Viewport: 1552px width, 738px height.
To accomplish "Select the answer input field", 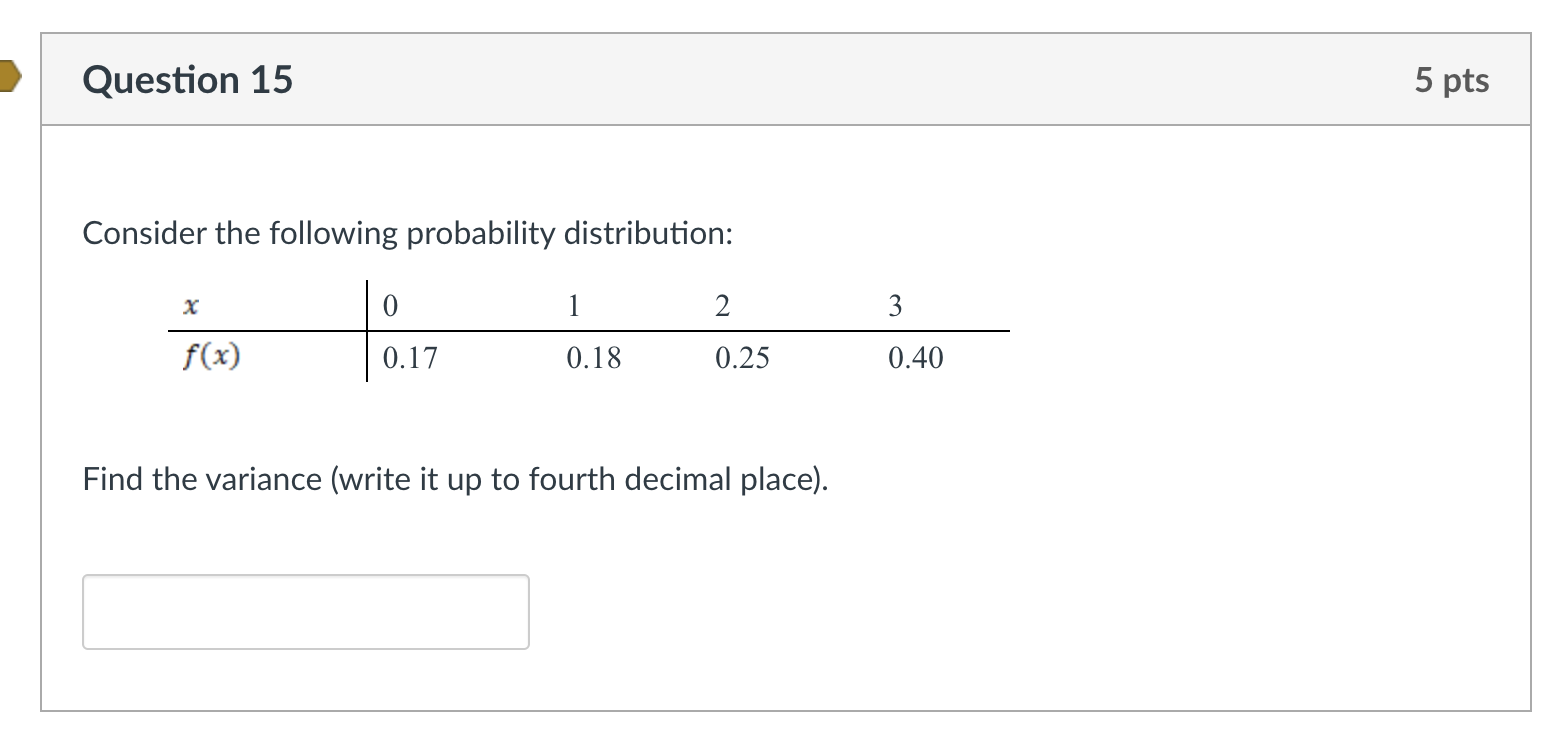I will click(x=305, y=611).
